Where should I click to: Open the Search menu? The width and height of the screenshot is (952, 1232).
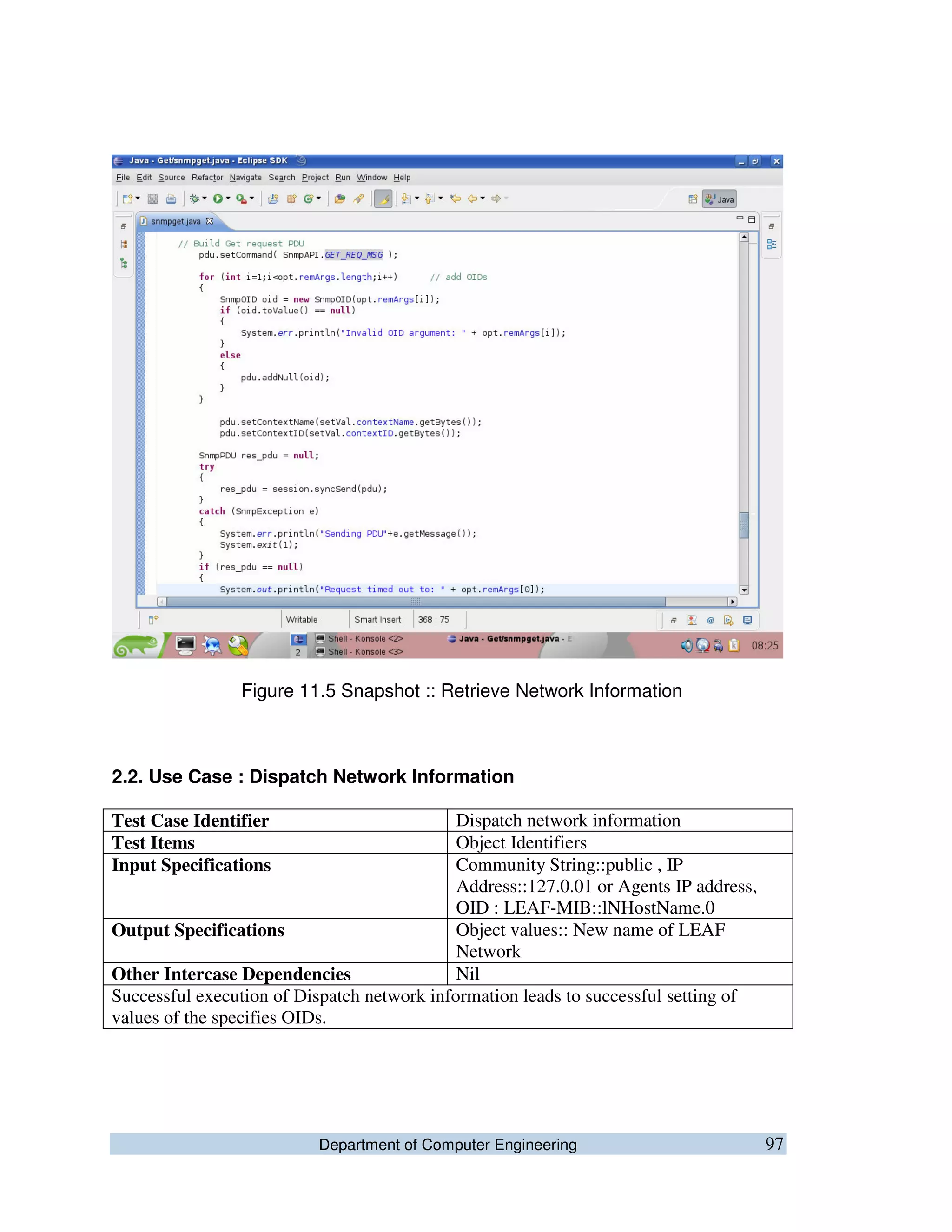click(x=282, y=178)
